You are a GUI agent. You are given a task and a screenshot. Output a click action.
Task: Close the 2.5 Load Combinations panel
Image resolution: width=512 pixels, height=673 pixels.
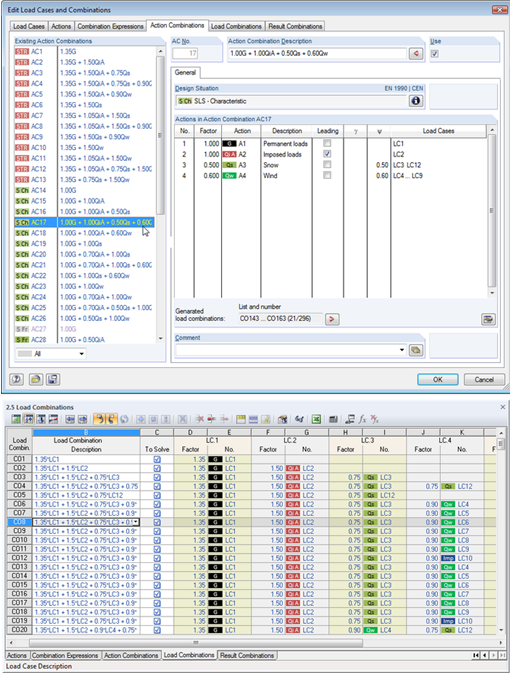tap(503, 407)
